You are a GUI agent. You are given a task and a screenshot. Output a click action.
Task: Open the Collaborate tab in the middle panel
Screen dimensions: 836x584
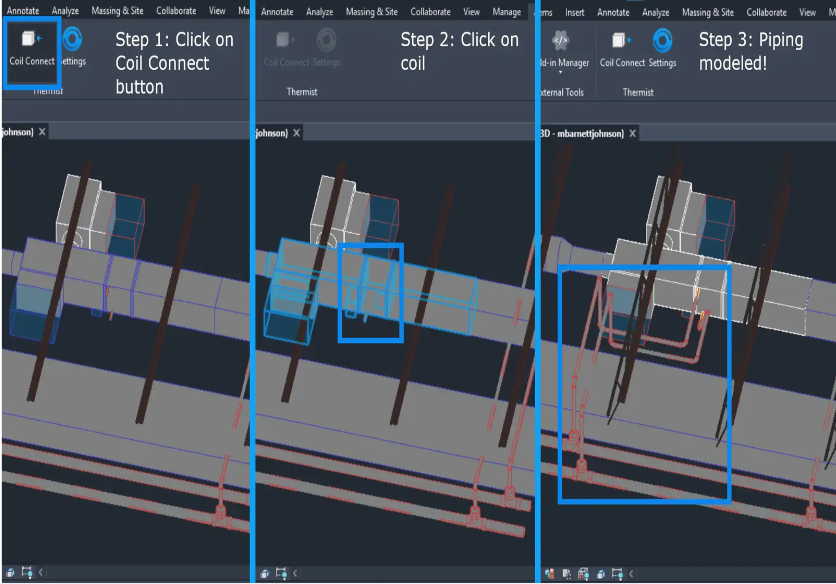click(430, 12)
